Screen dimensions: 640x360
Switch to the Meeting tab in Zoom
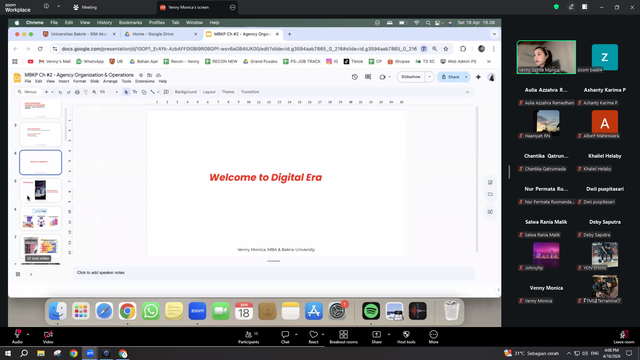85,7
